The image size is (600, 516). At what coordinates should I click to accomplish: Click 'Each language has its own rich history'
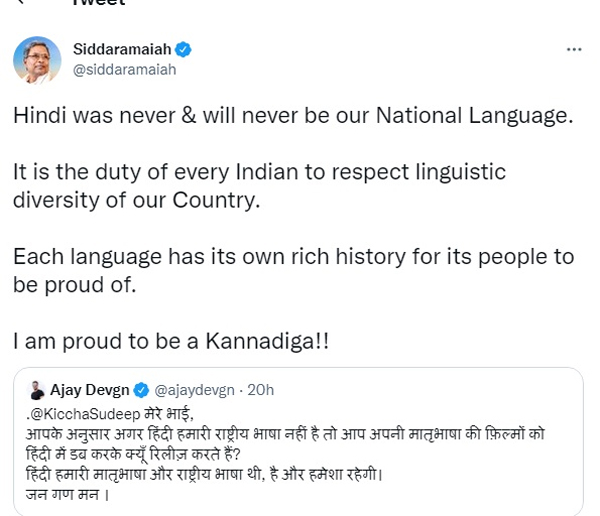pos(293,270)
